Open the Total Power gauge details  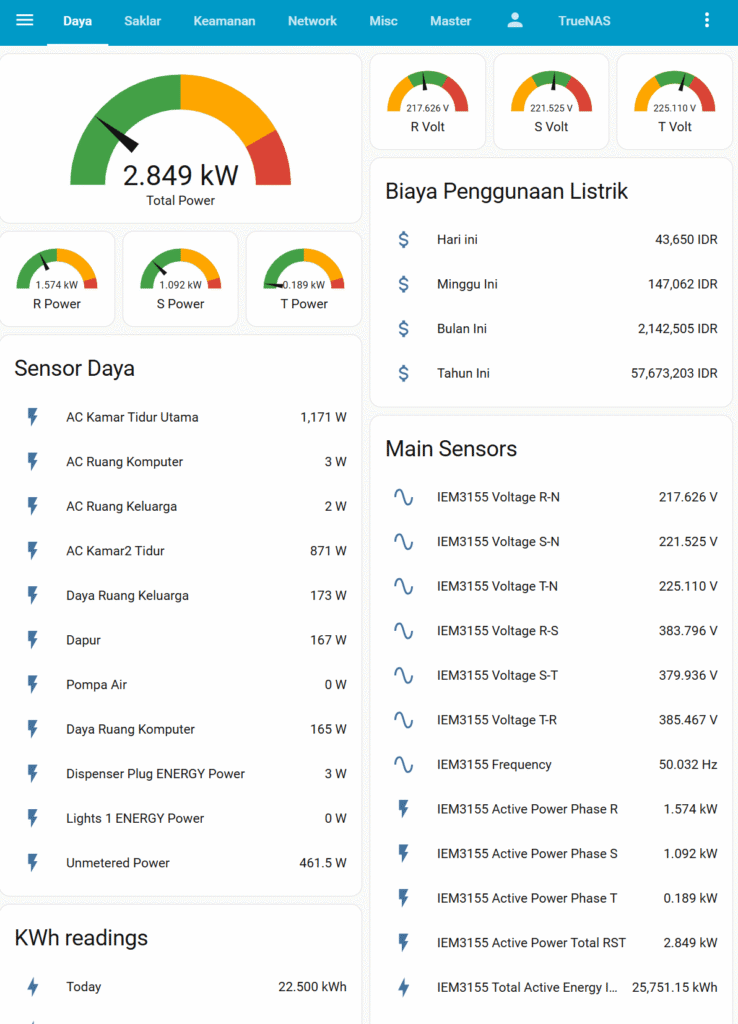coord(181,140)
